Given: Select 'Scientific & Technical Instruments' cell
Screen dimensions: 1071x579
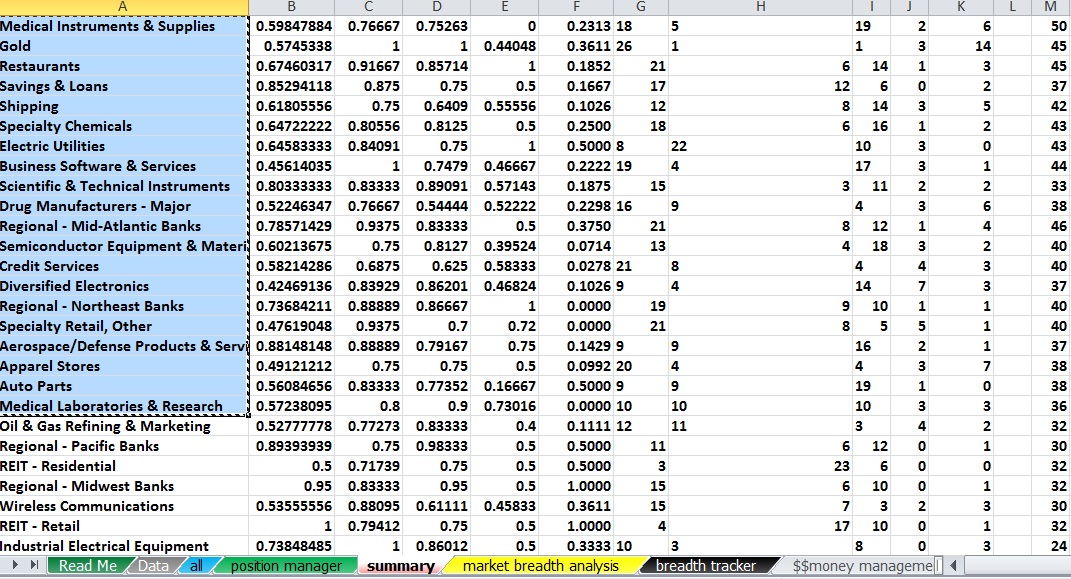Looking at the screenshot, I should coord(124,186).
